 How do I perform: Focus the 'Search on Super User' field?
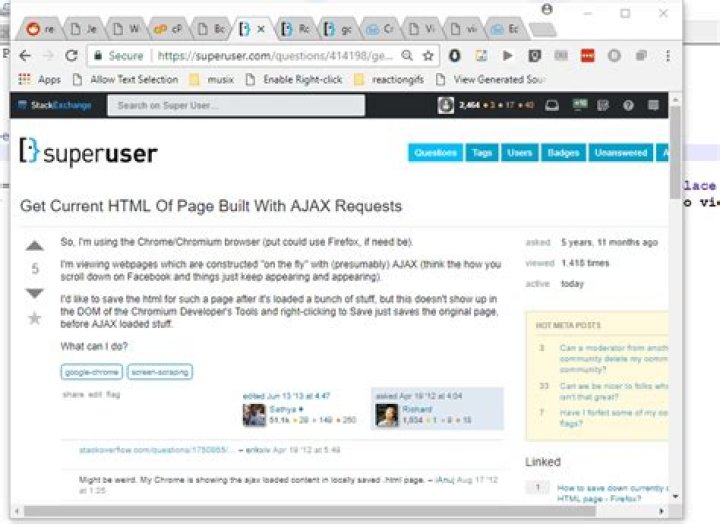point(236,105)
